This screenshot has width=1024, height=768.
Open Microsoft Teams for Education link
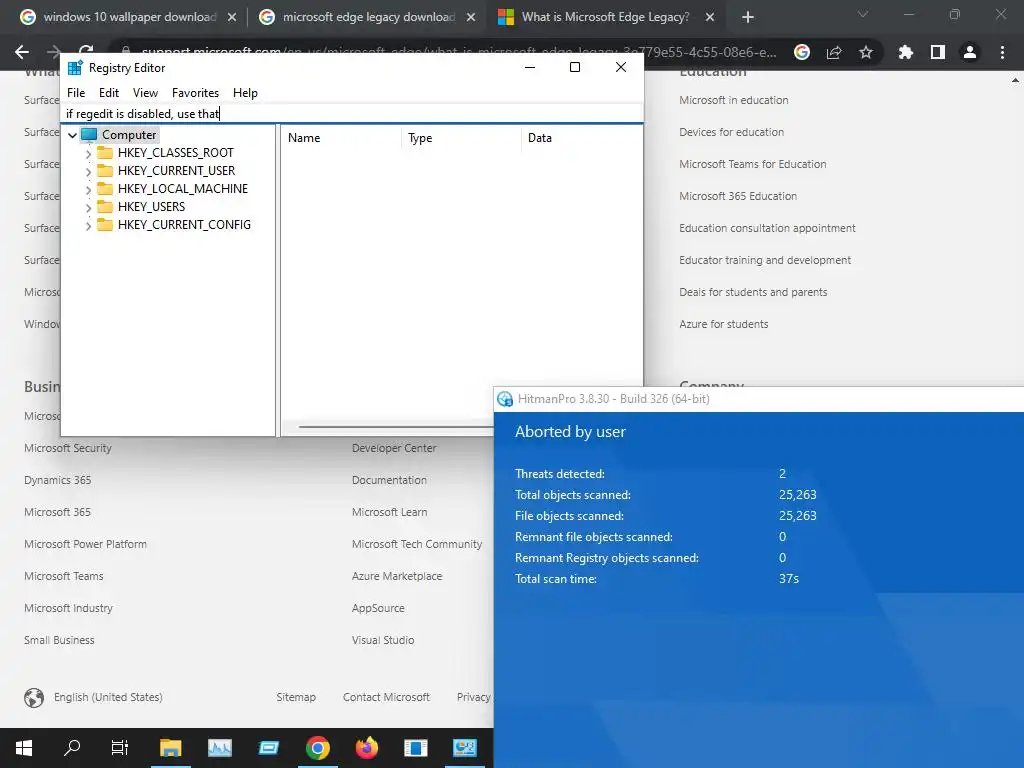(x=752, y=164)
